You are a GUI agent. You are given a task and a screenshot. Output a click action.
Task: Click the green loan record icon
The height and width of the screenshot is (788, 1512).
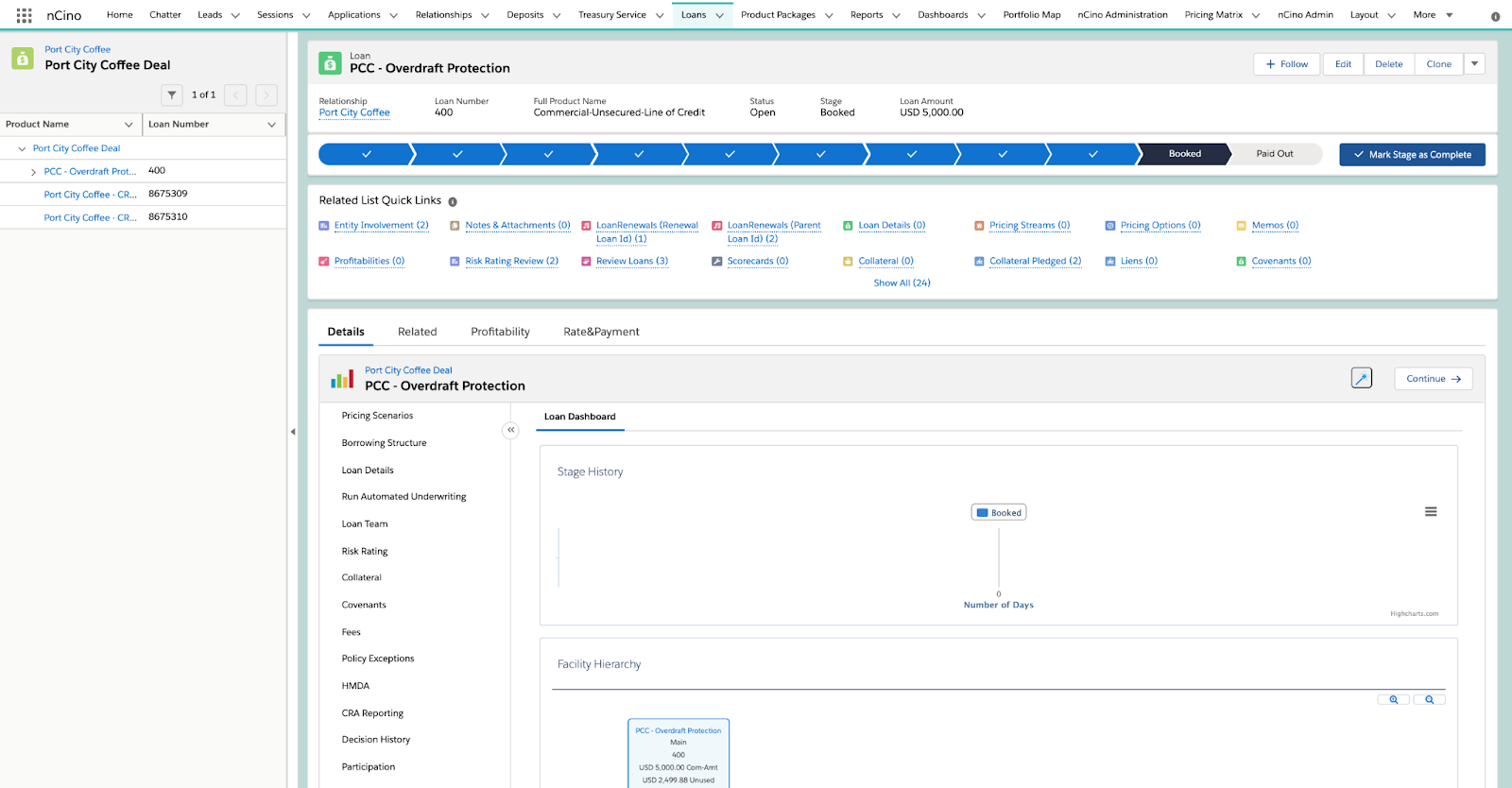(330, 63)
